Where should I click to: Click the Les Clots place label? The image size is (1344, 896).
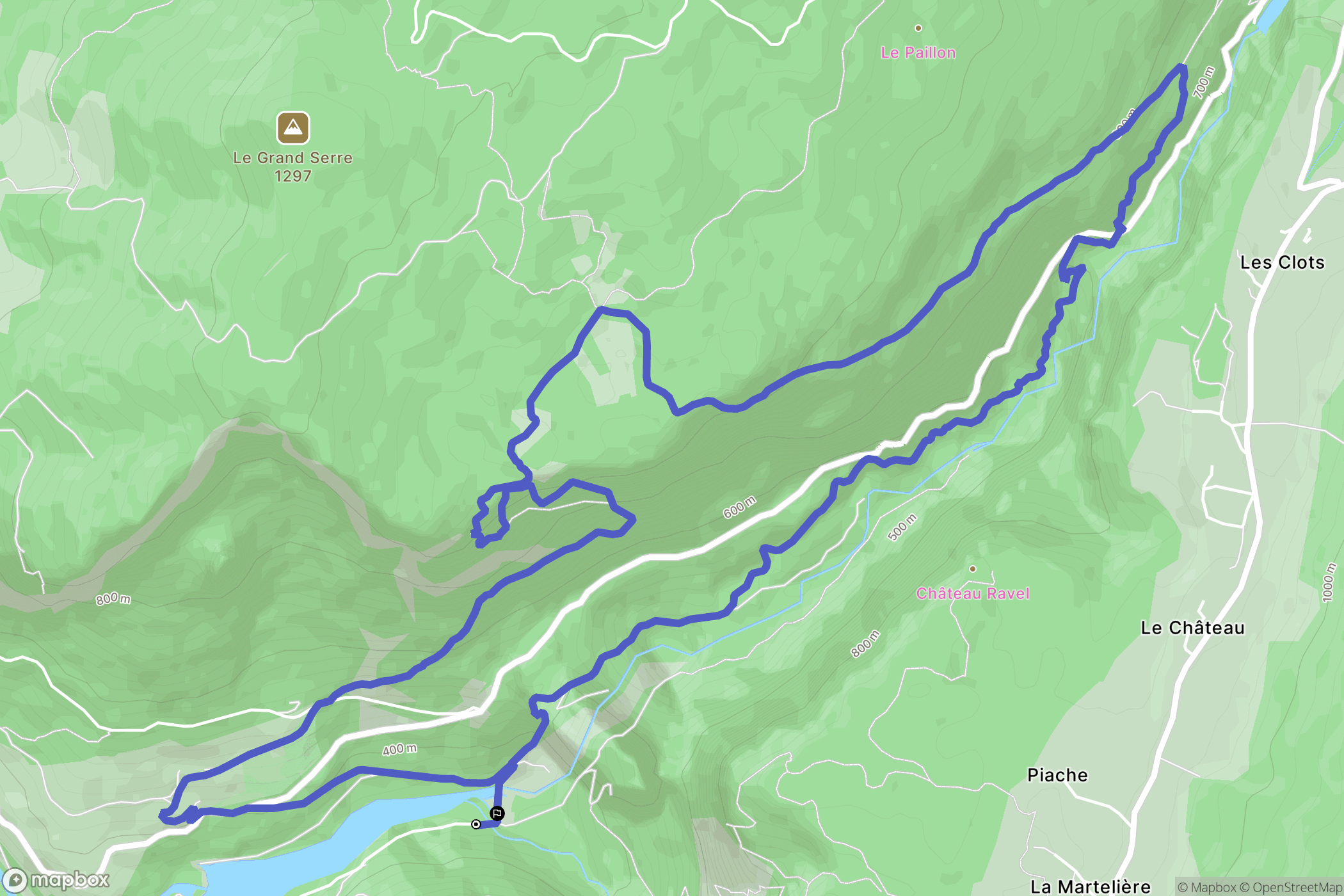click(1282, 262)
